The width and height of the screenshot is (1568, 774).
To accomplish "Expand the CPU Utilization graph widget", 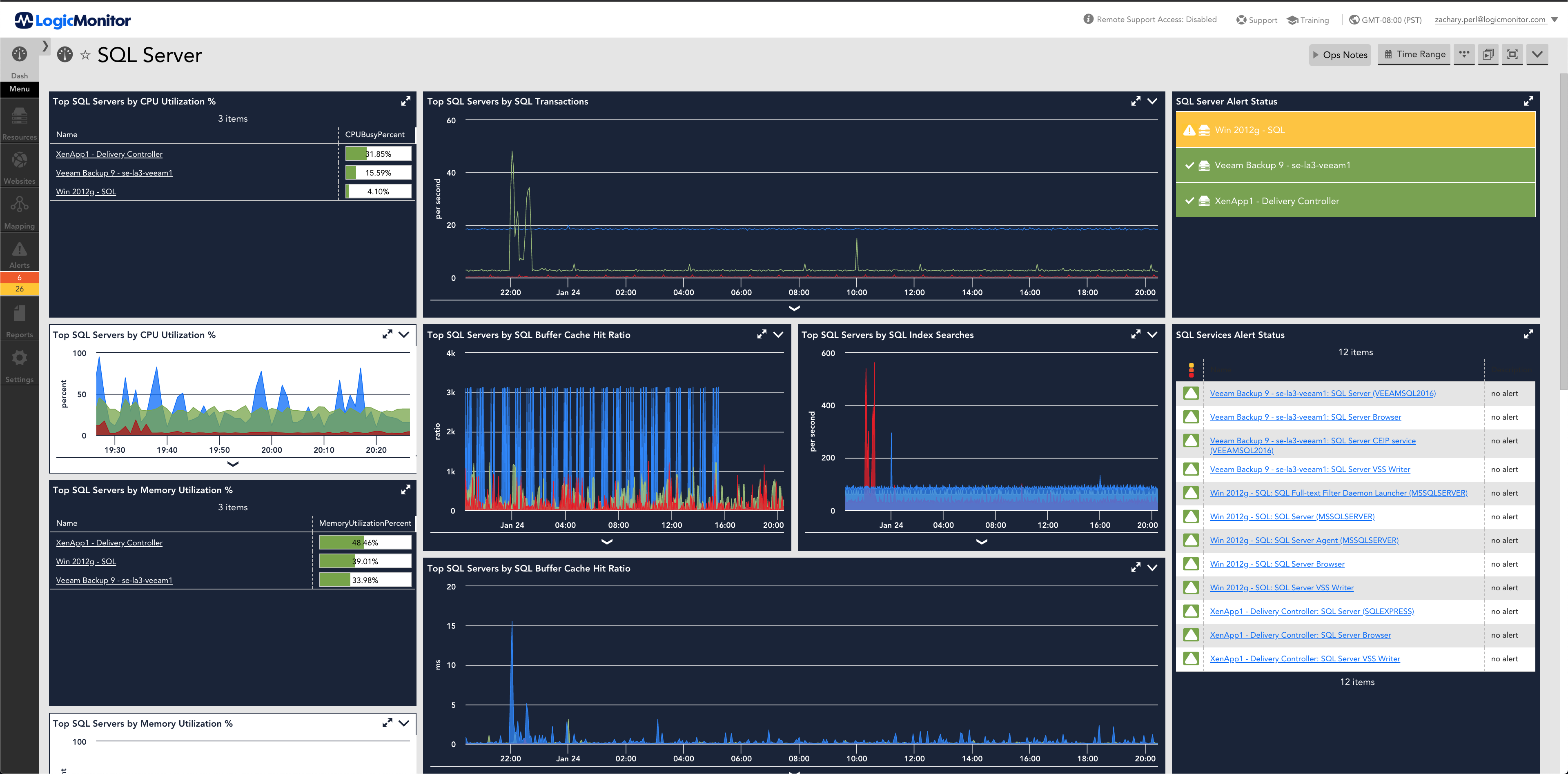I will click(387, 334).
